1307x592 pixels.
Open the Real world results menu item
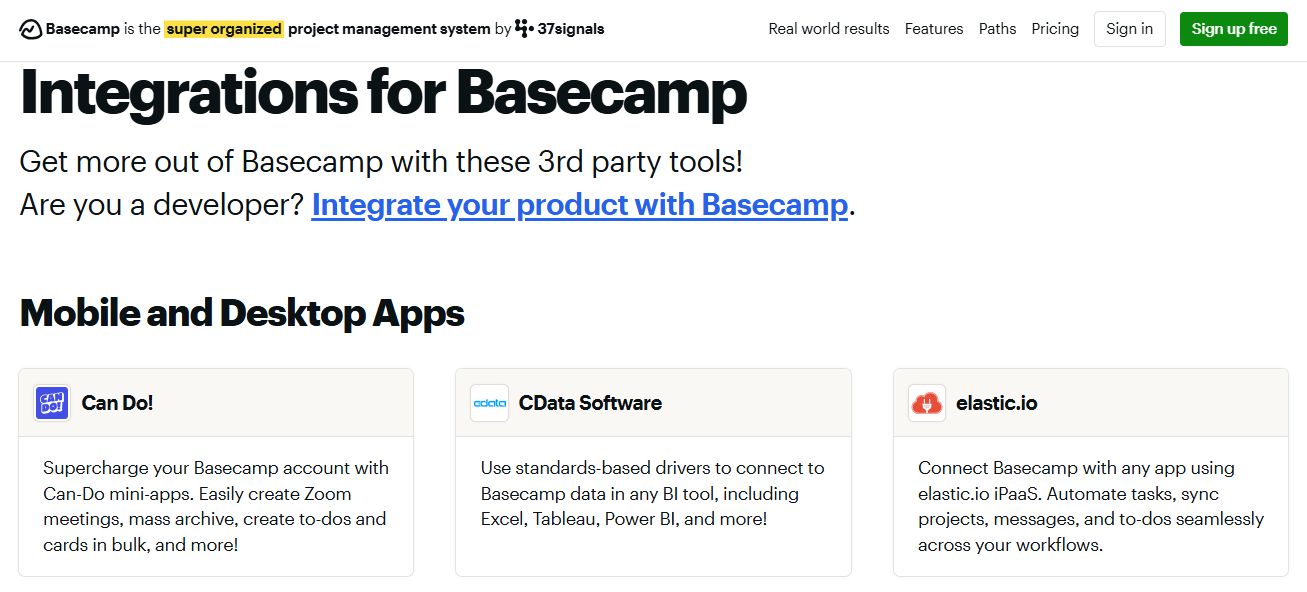[x=828, y=28]
